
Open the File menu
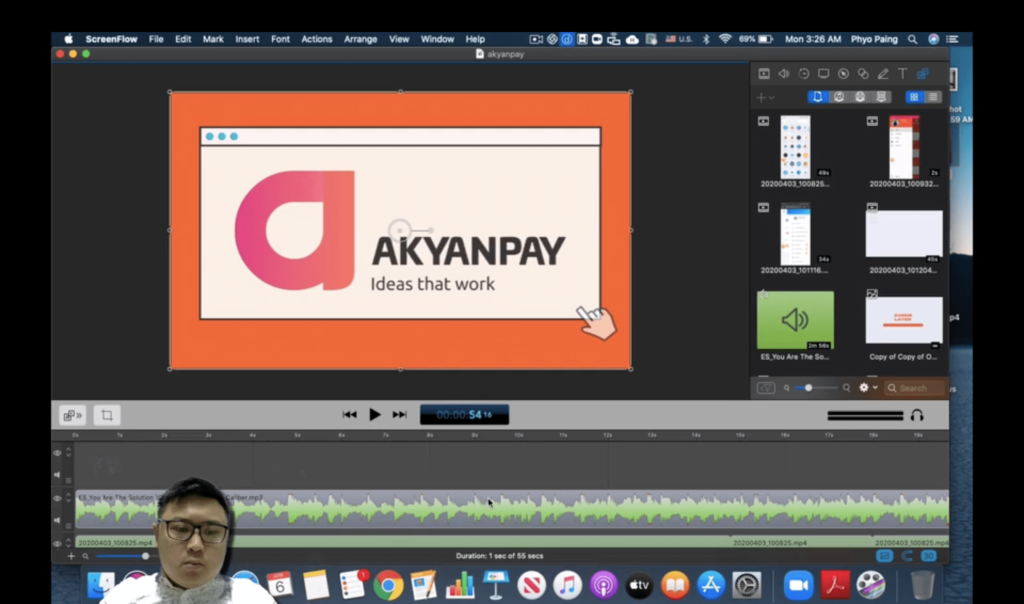click(x=156, y=39)
